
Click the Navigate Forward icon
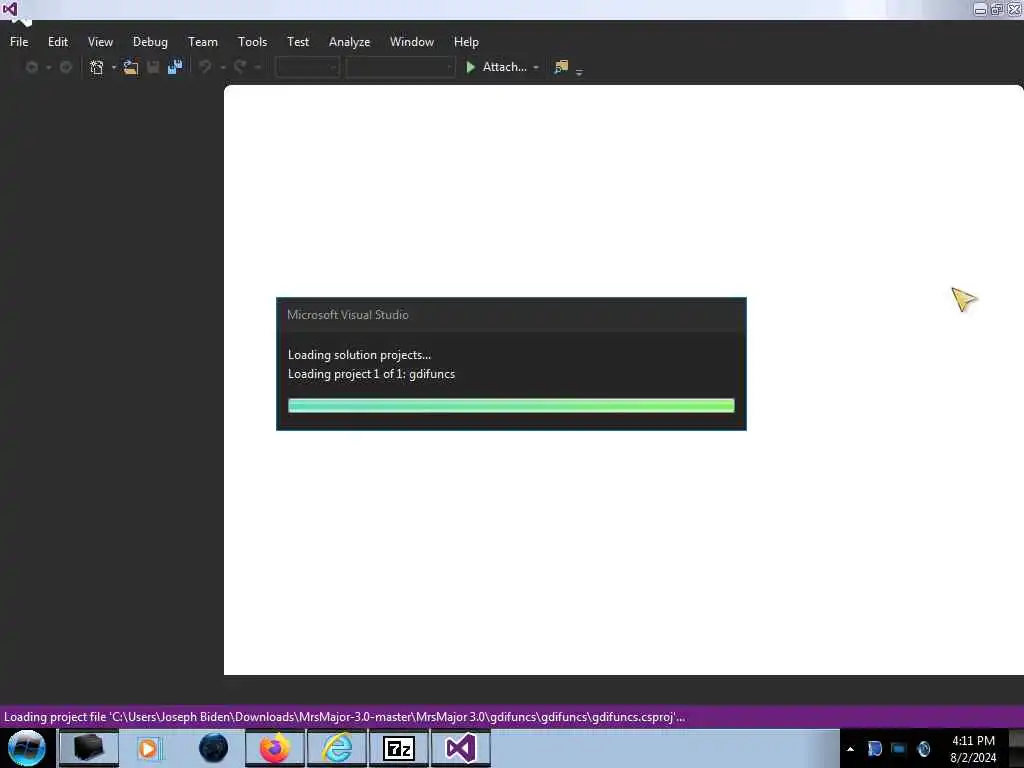click(x=66, y=67)
